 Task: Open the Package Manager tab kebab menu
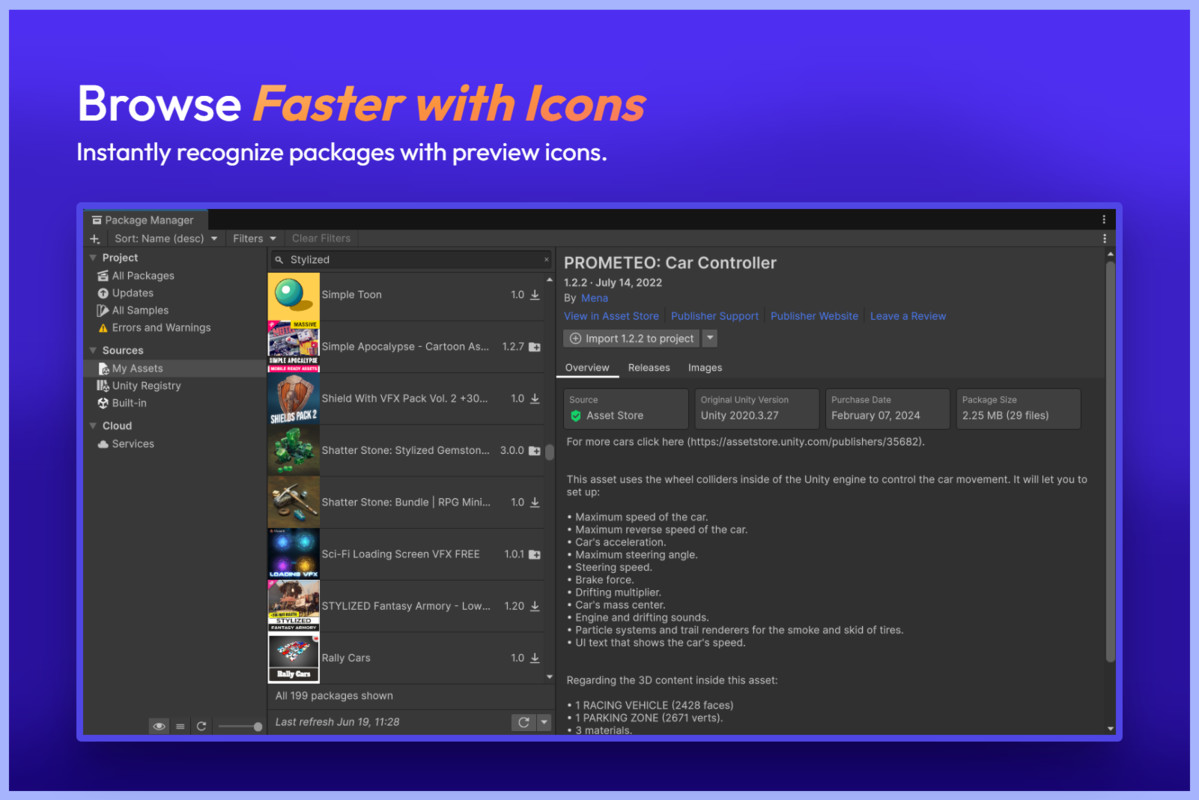(1104, 220)
